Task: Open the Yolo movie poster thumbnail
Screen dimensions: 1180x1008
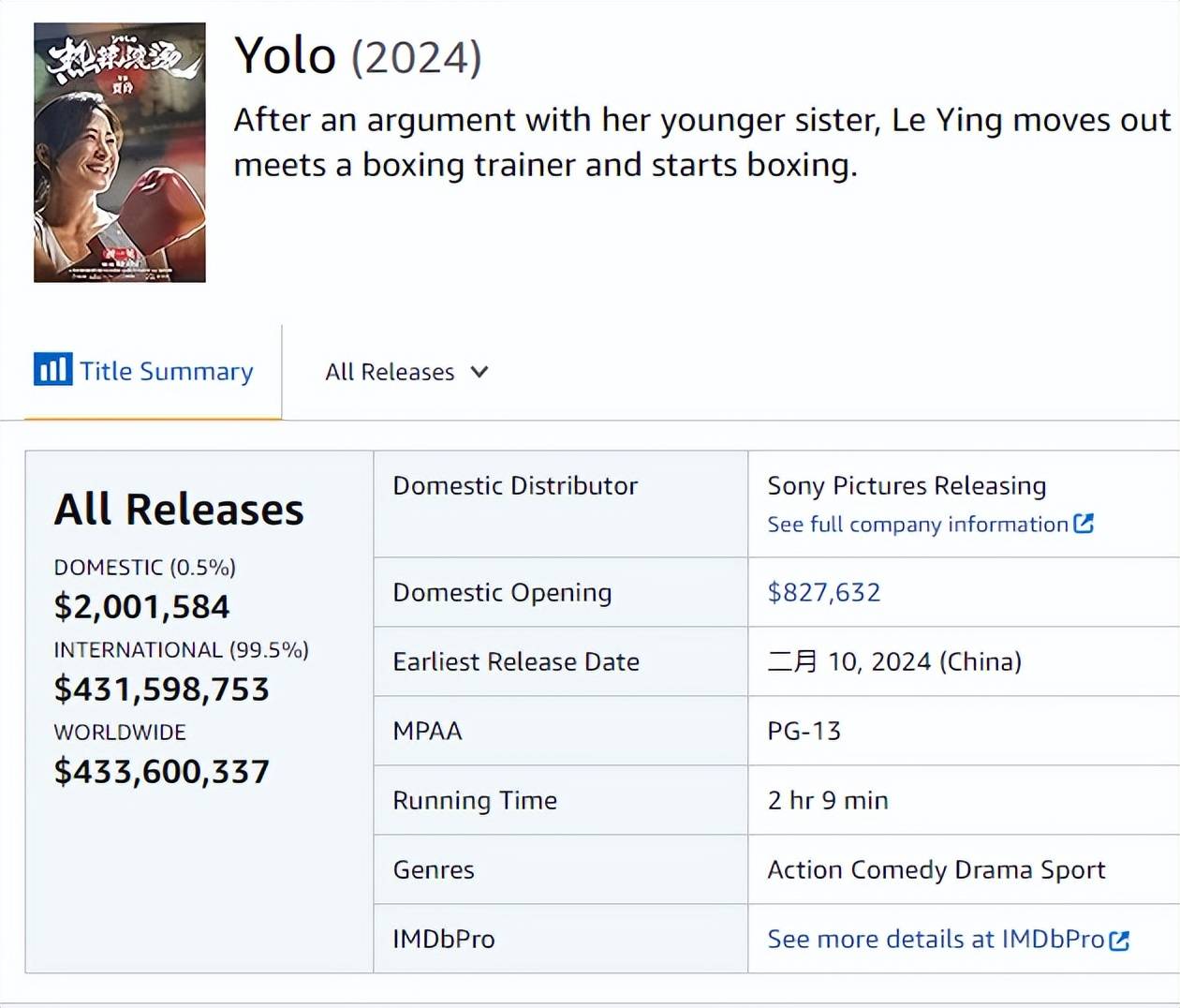Action: click(x=120, y=153)
